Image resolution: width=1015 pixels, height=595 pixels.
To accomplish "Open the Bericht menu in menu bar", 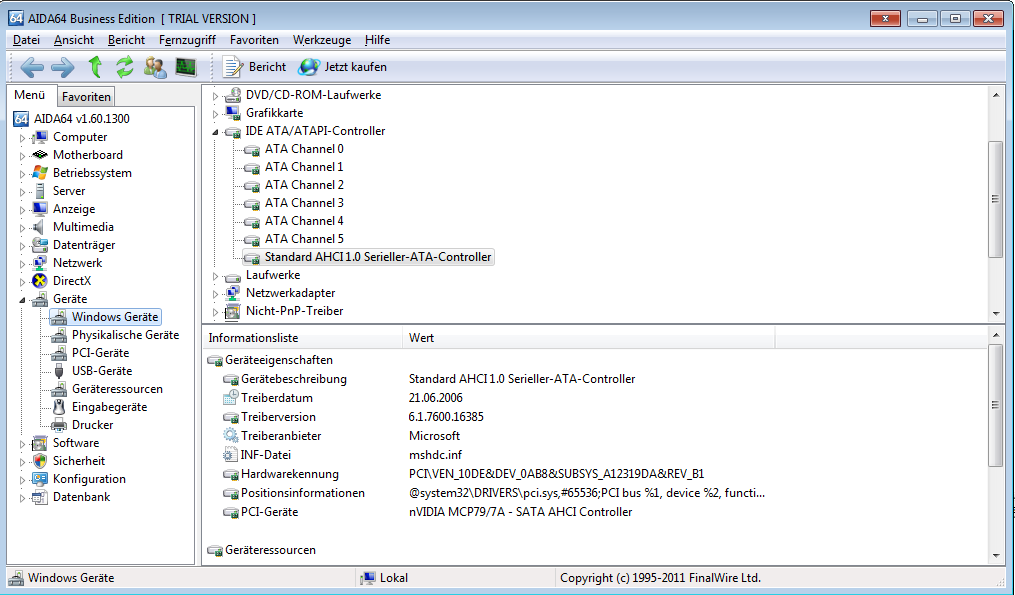I will pyautogui.click(x=126, y=40).
